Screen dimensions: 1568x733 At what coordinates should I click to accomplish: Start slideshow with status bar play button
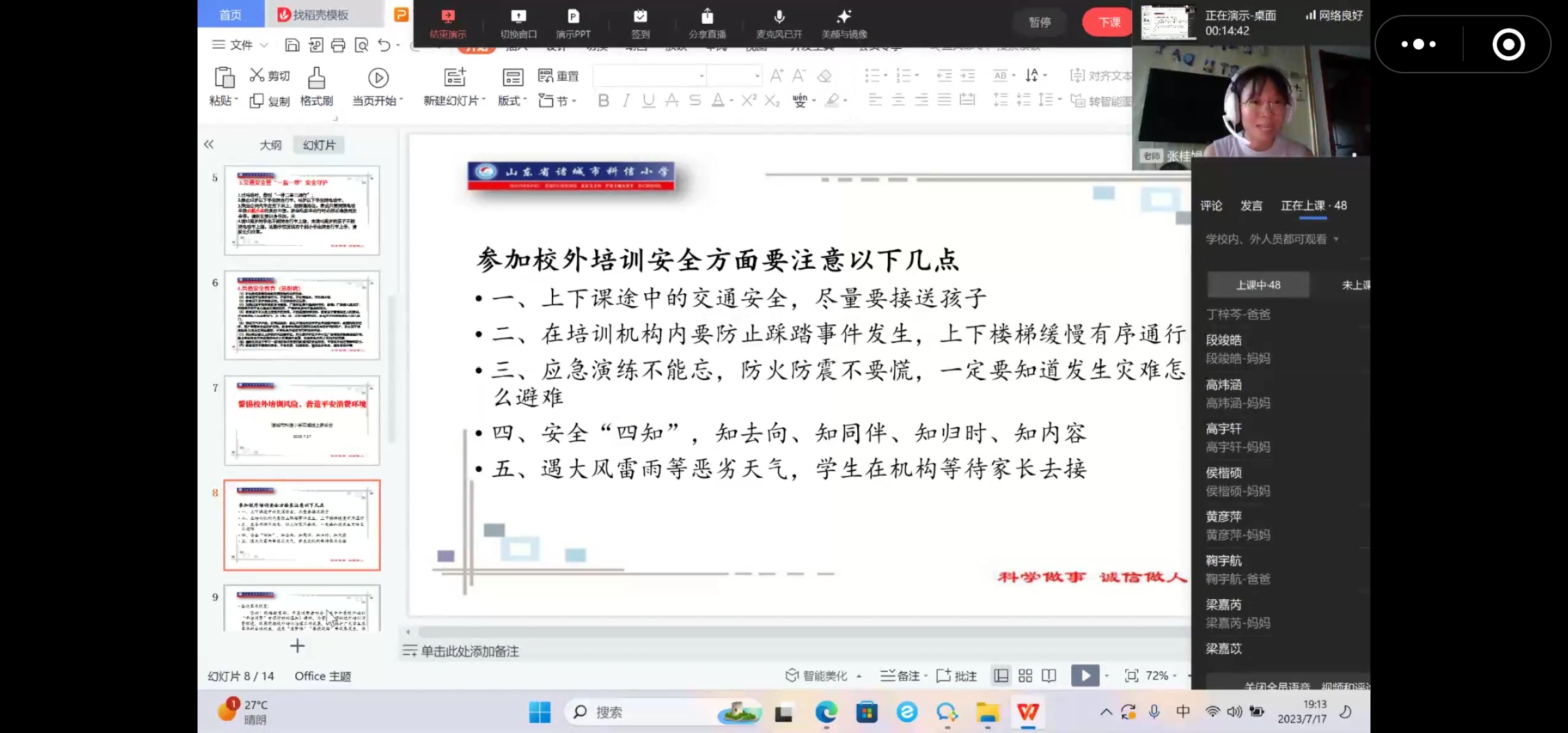(1085, 676)
